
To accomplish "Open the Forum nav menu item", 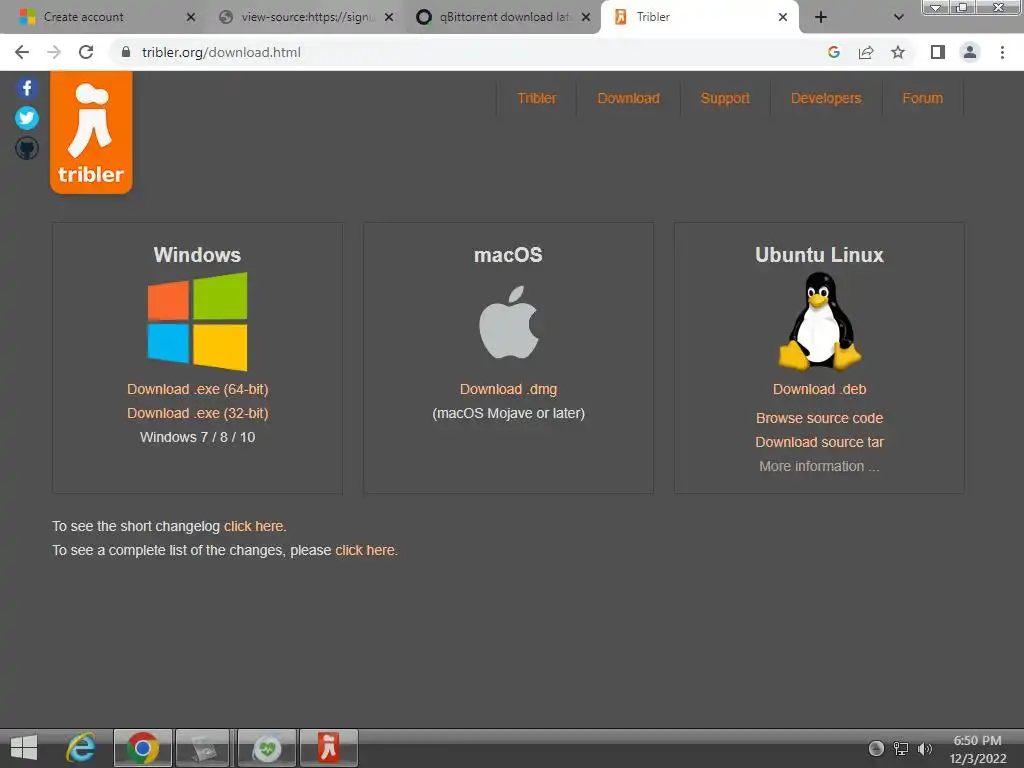I will (x=922, y=98).
